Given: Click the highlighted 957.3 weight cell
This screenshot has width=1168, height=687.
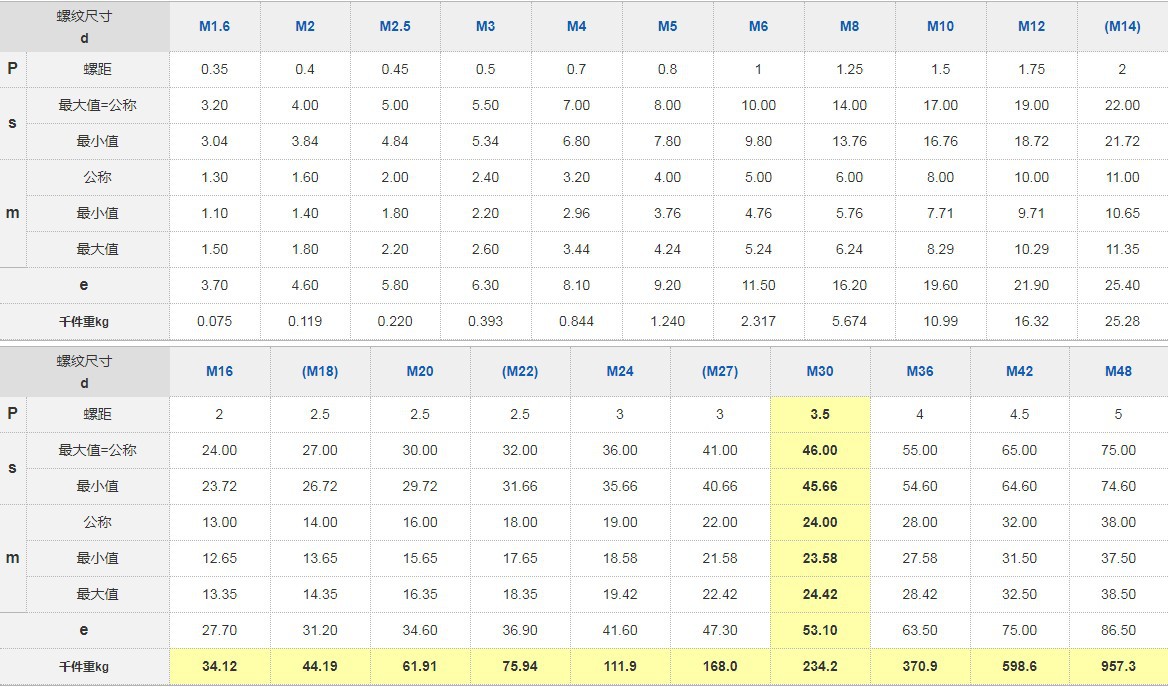Looking at the screenshot, I should (x=1118, y=666).
